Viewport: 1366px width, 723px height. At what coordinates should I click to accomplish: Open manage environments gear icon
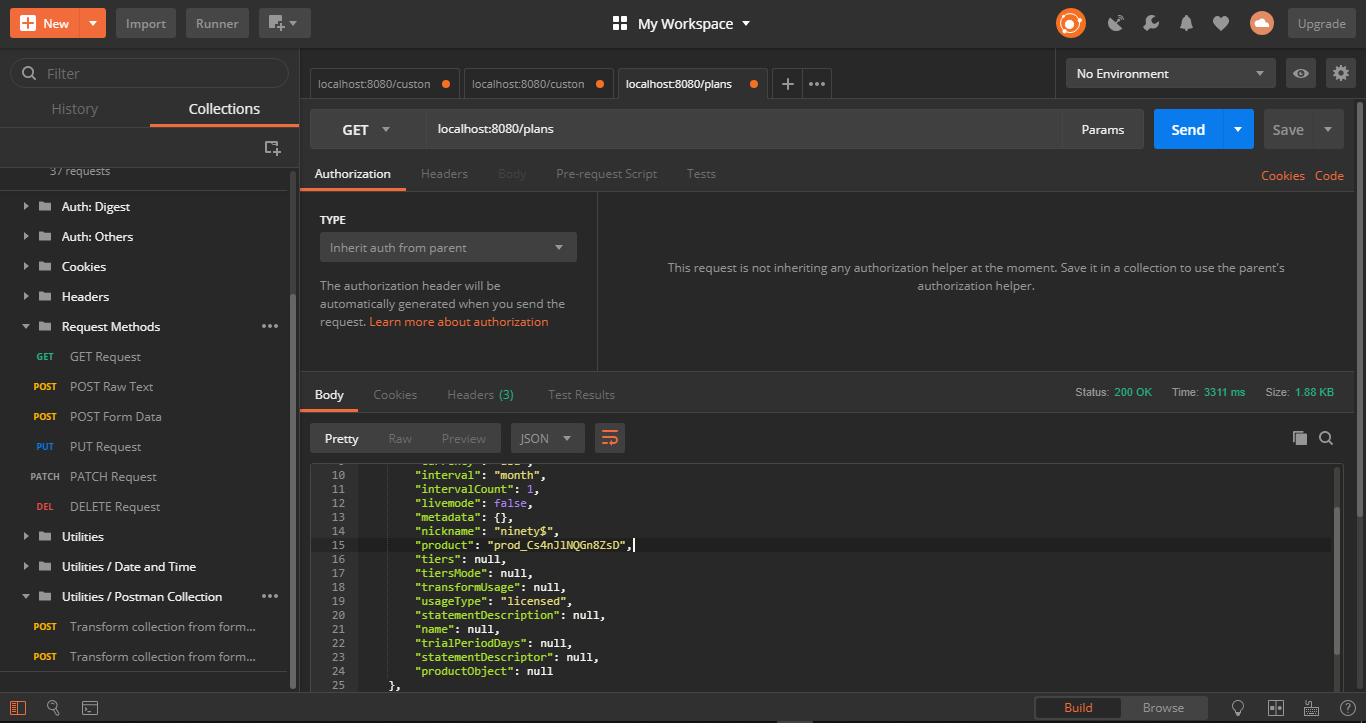(1341, 73)
